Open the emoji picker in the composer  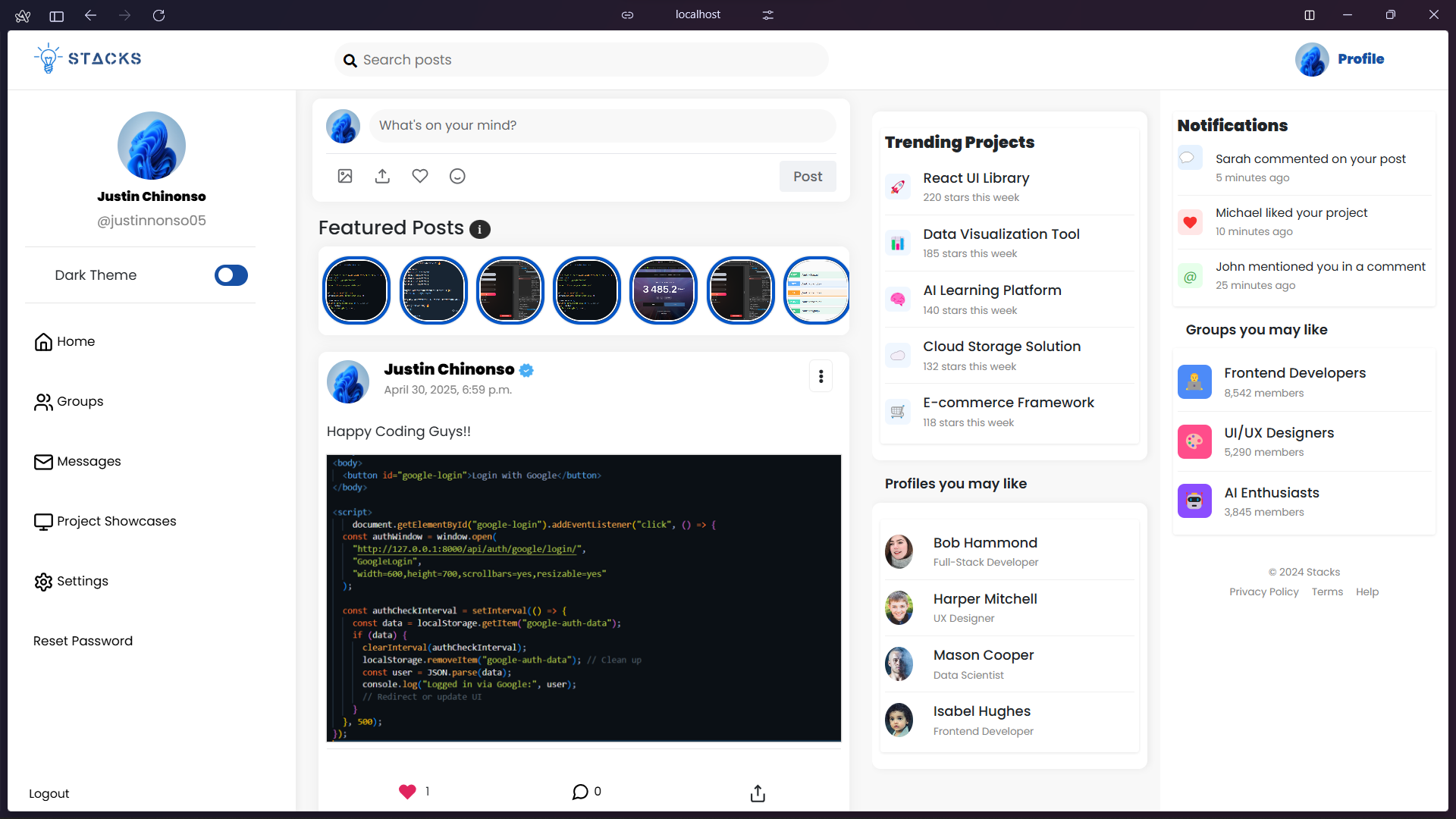(457, 175)
